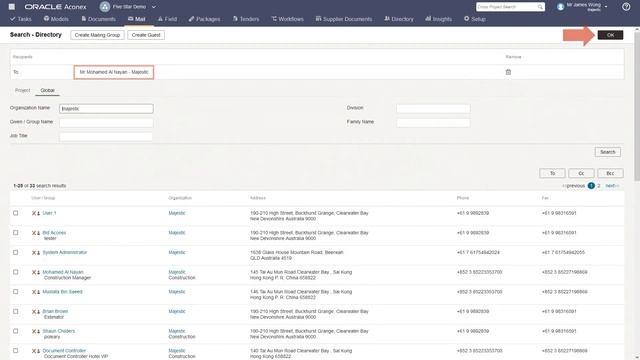Click the Given / Group Name input field
The height and width of the screenshot is (360, 640).
pyautogui.click(x=106, y=122)
